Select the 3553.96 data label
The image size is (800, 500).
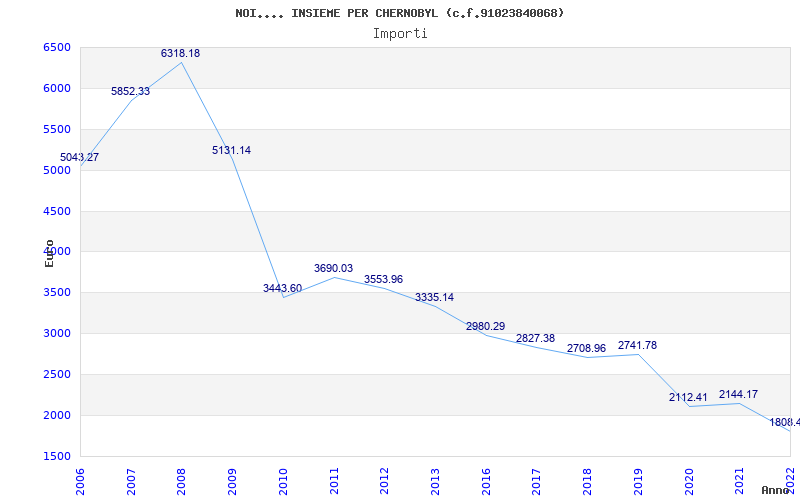coord(384,279)
